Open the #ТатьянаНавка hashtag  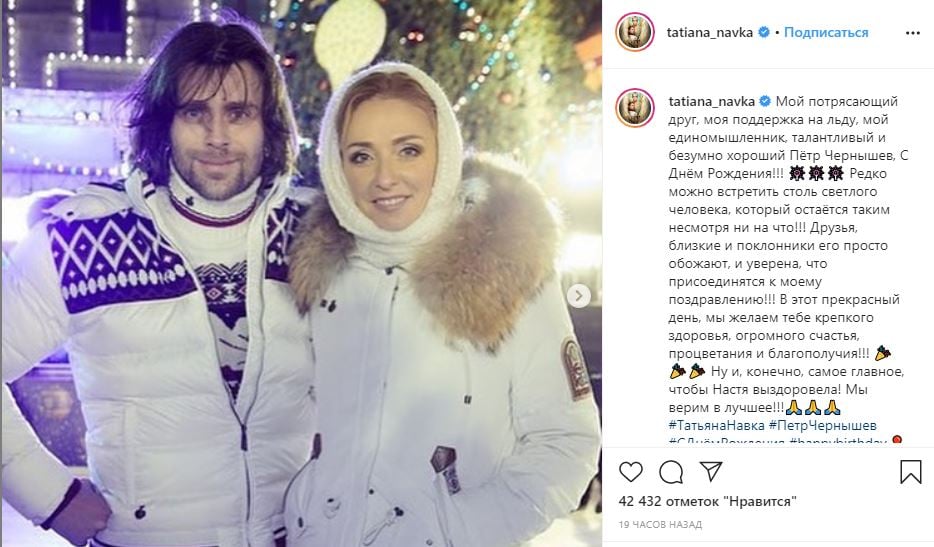pyautogui.click(x=717, y=425)
